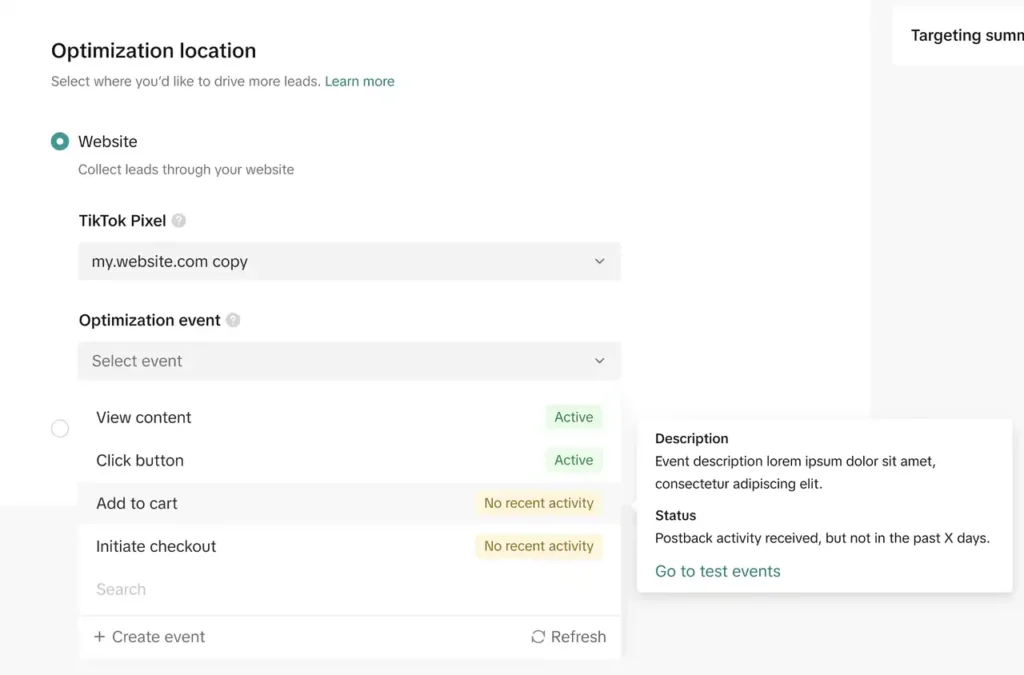Image resolution: width=1024 pixels, height=675 pixels.
Task: Pick the Add to cart event
Action: click(x=137, y=504)
